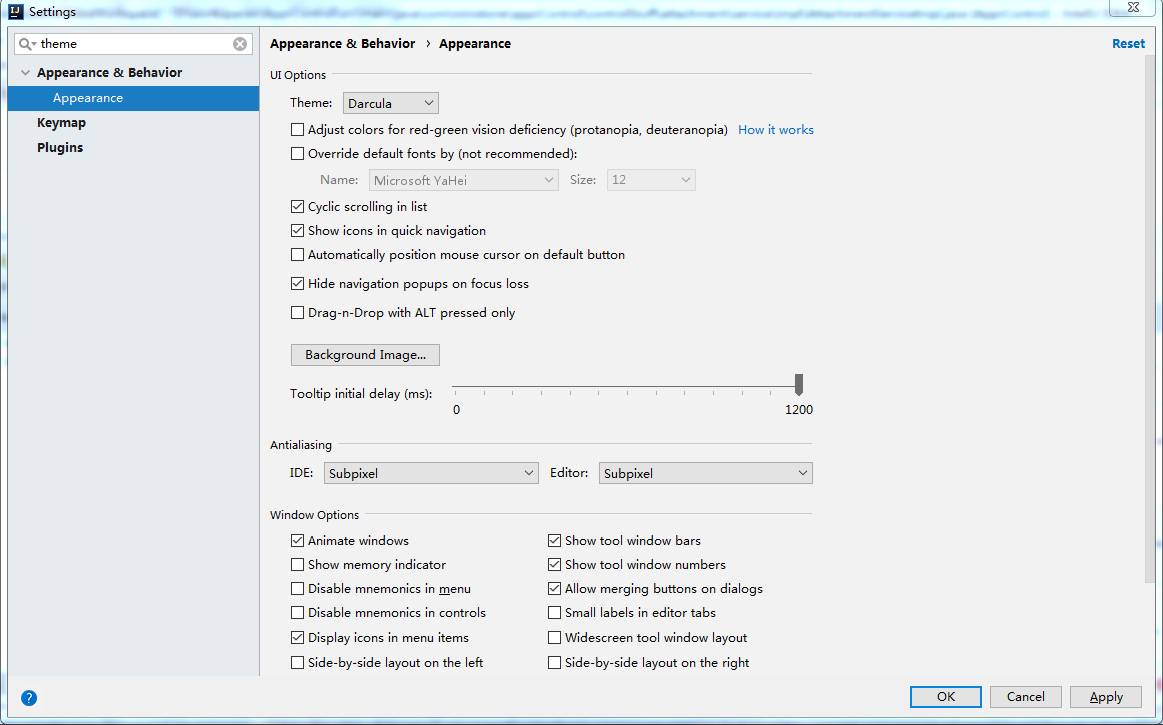Image resolution: width=1163 pixels, height=725 pixels.
Task: Check Disable mnemonics in menu
Action: tap(297, 588)
